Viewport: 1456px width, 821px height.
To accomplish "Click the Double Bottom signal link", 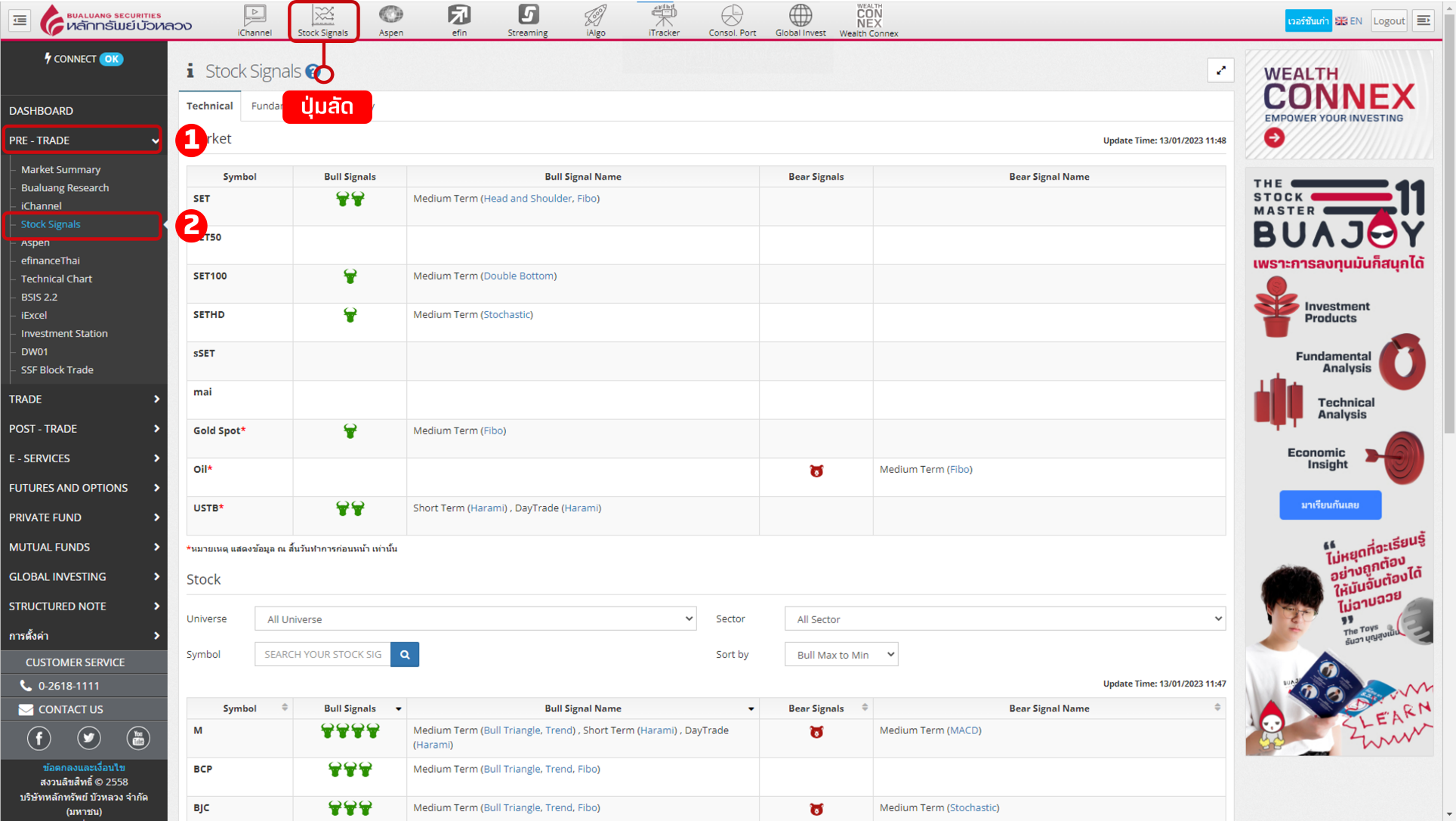I will pyautogui.click(x=519, y=276).
